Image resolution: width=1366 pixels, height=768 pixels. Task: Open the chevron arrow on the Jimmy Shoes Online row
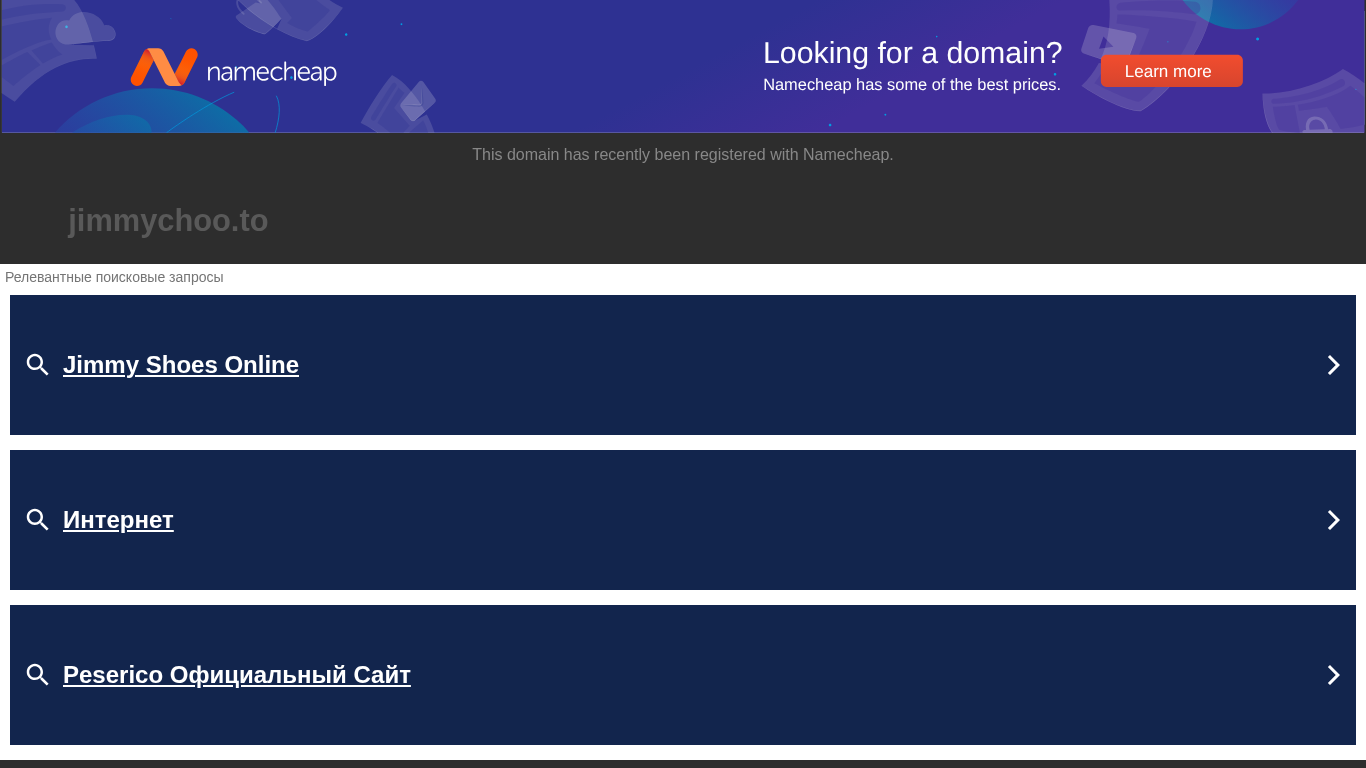tap(1333, 365)
